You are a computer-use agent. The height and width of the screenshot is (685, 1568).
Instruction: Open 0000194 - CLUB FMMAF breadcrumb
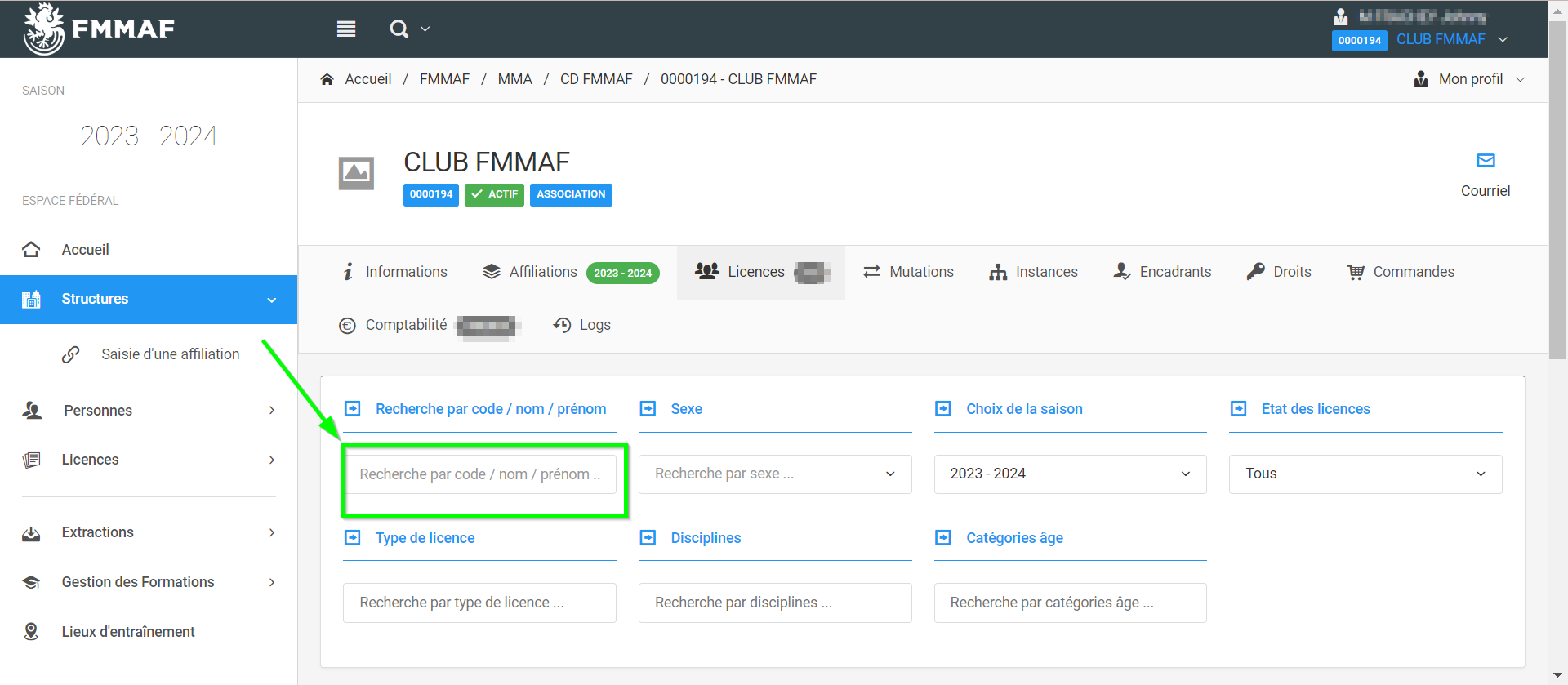click(738, 79)
